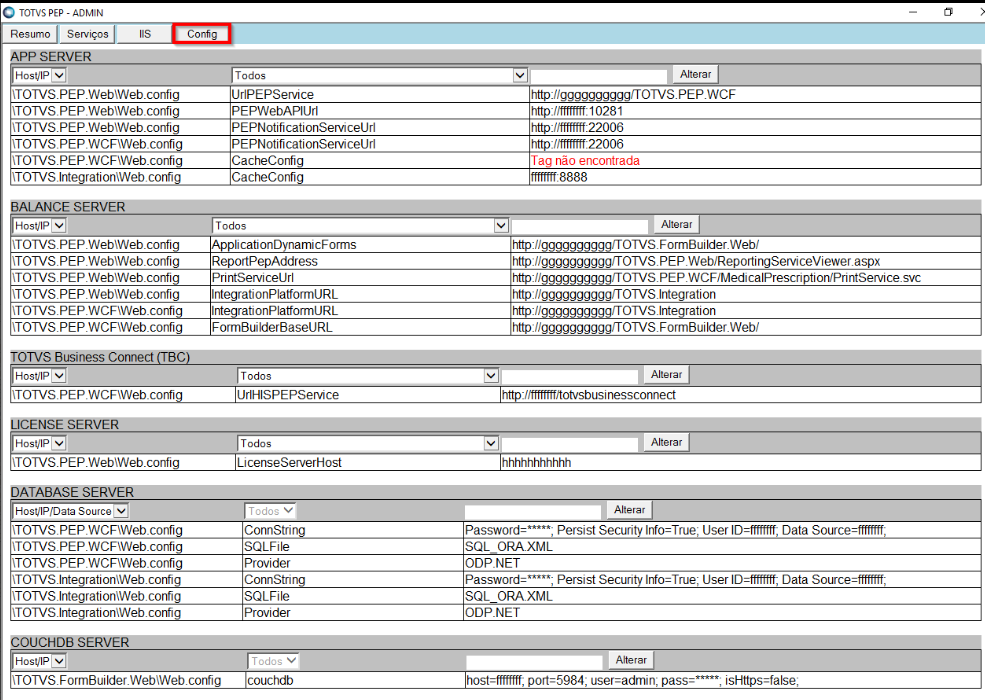This screenshot has width=985, height=700.
Task: Click the APP SERVER section heading
Action: coord(51,57)
